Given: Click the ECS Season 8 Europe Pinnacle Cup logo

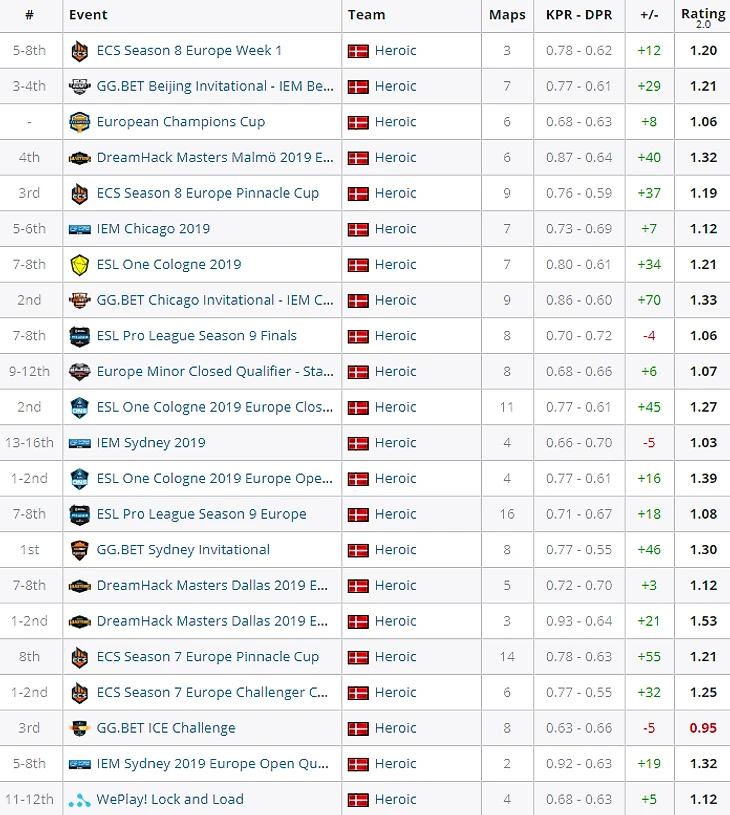Looking at the screenshot, I should (80, 193).
